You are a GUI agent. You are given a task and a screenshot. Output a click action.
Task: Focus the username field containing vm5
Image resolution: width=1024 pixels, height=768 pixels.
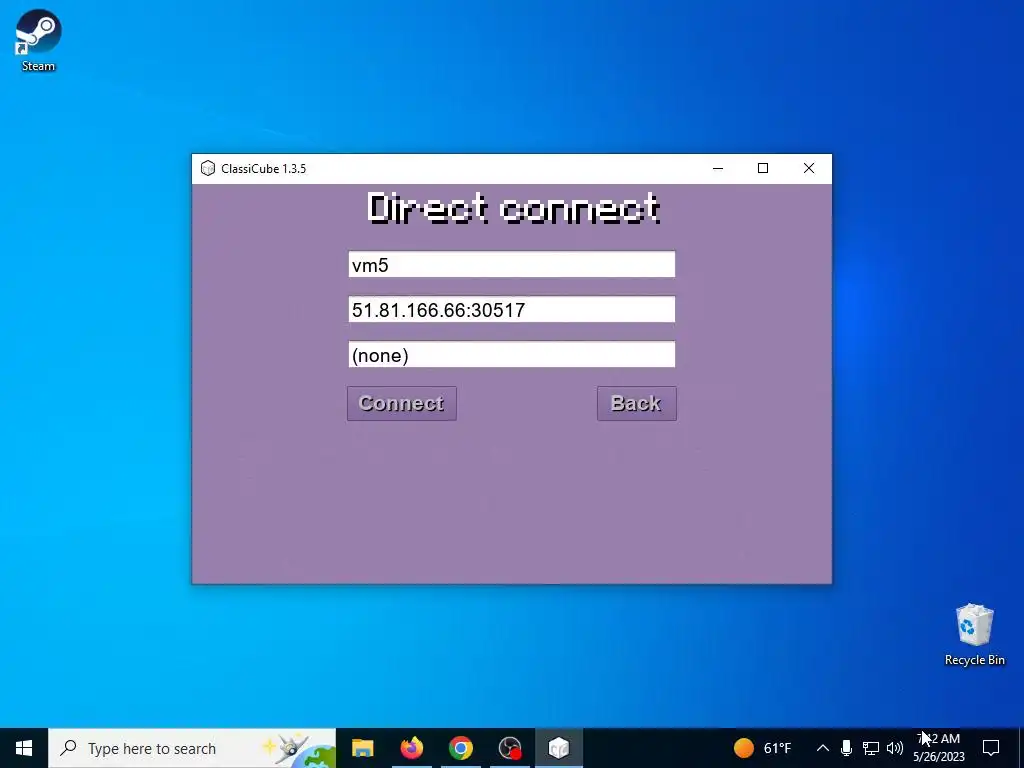[x=511, y=264]
